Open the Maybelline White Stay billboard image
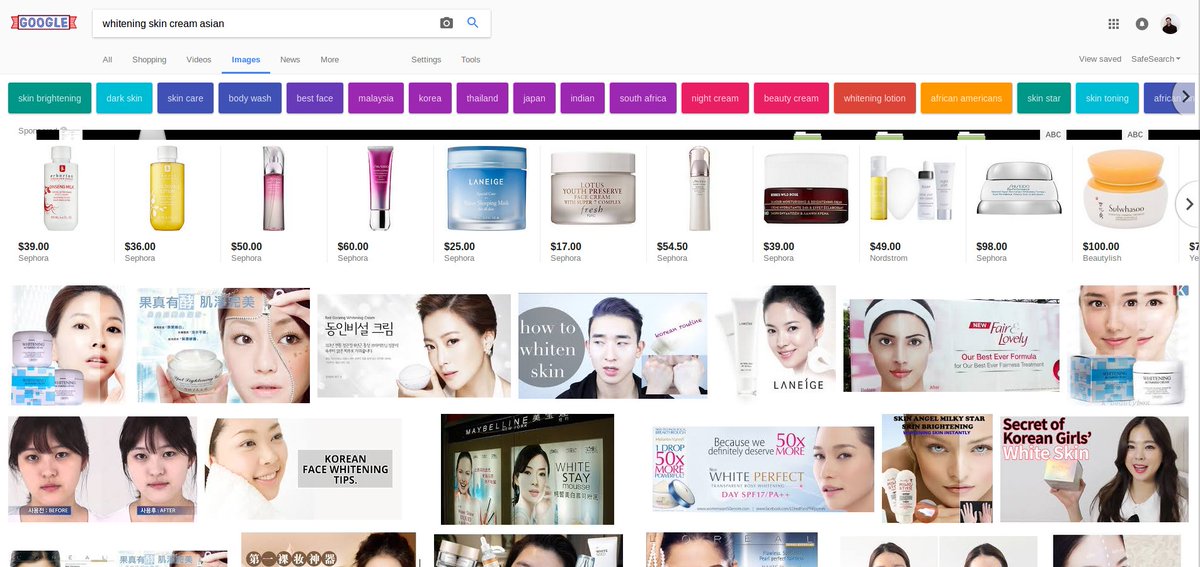This screenshot has width=1200, height=567. (x=527, y=469)
